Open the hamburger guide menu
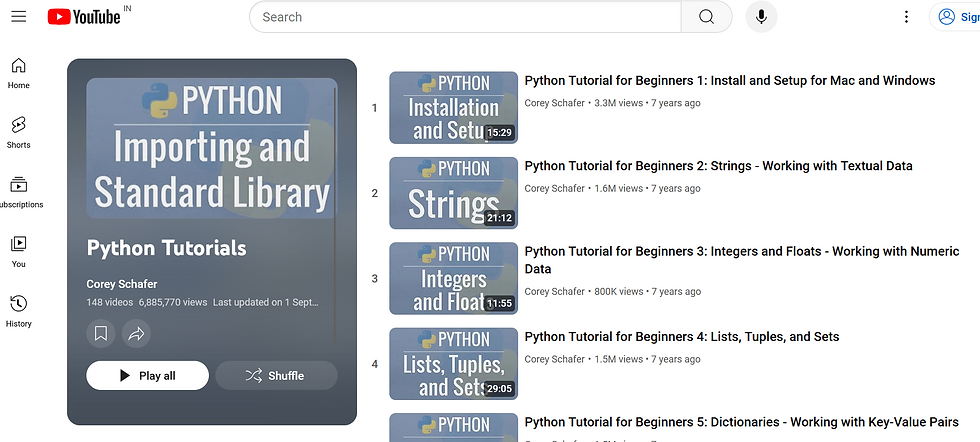 pos(19,16)
